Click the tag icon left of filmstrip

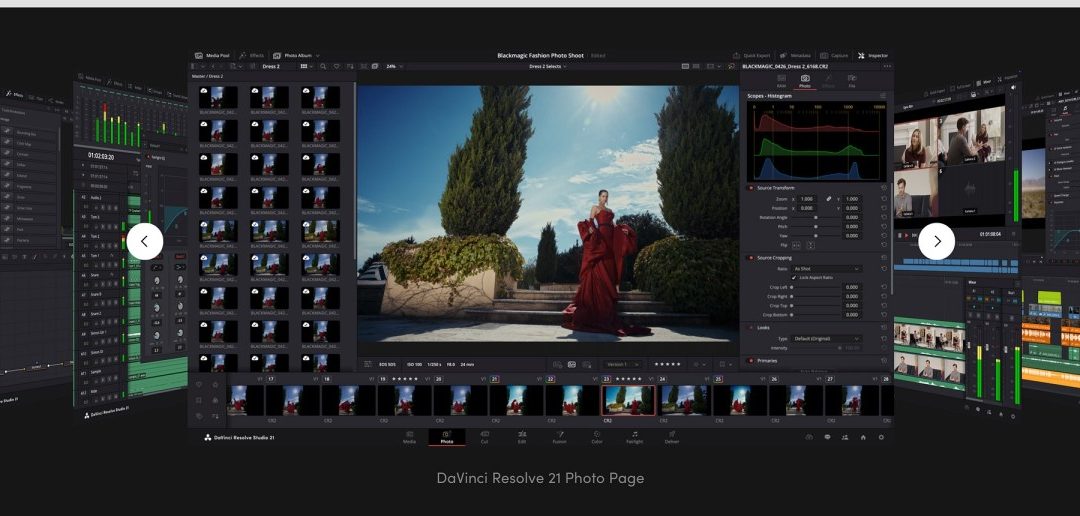199,416
